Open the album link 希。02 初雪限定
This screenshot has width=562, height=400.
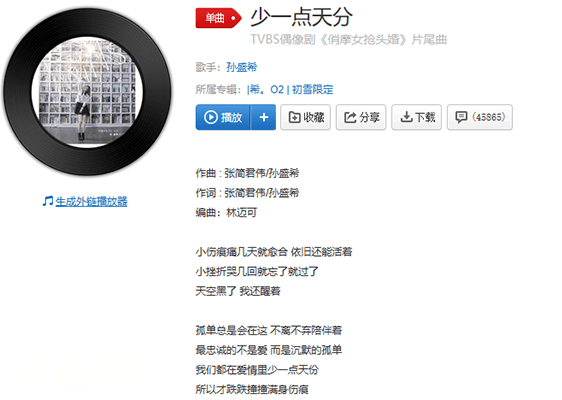(290, 89)
